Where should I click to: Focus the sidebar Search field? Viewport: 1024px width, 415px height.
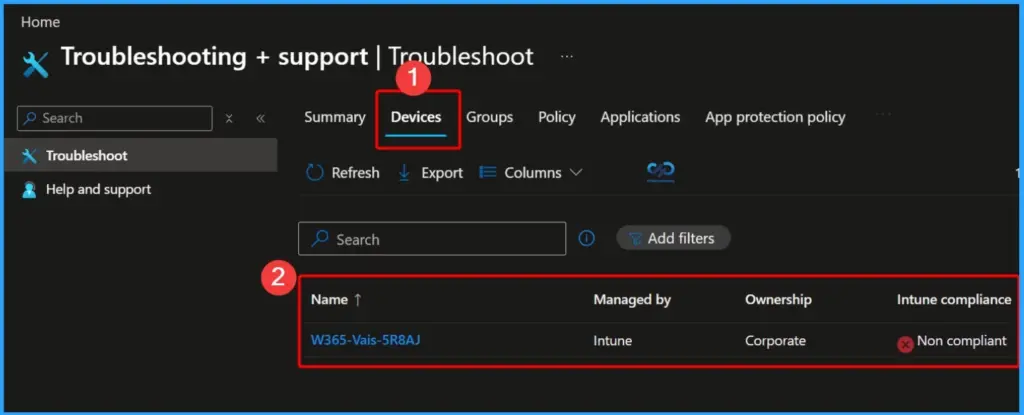point(115,118)
